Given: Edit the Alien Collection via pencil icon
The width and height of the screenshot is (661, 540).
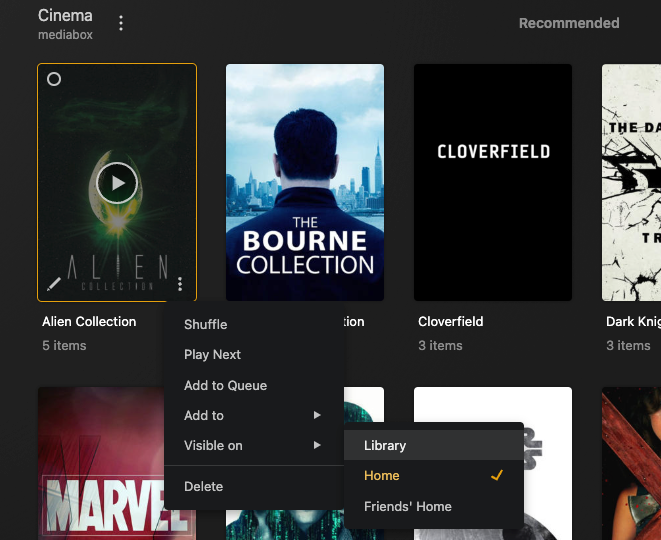Looking at the screenshot, I should (54, 284).
